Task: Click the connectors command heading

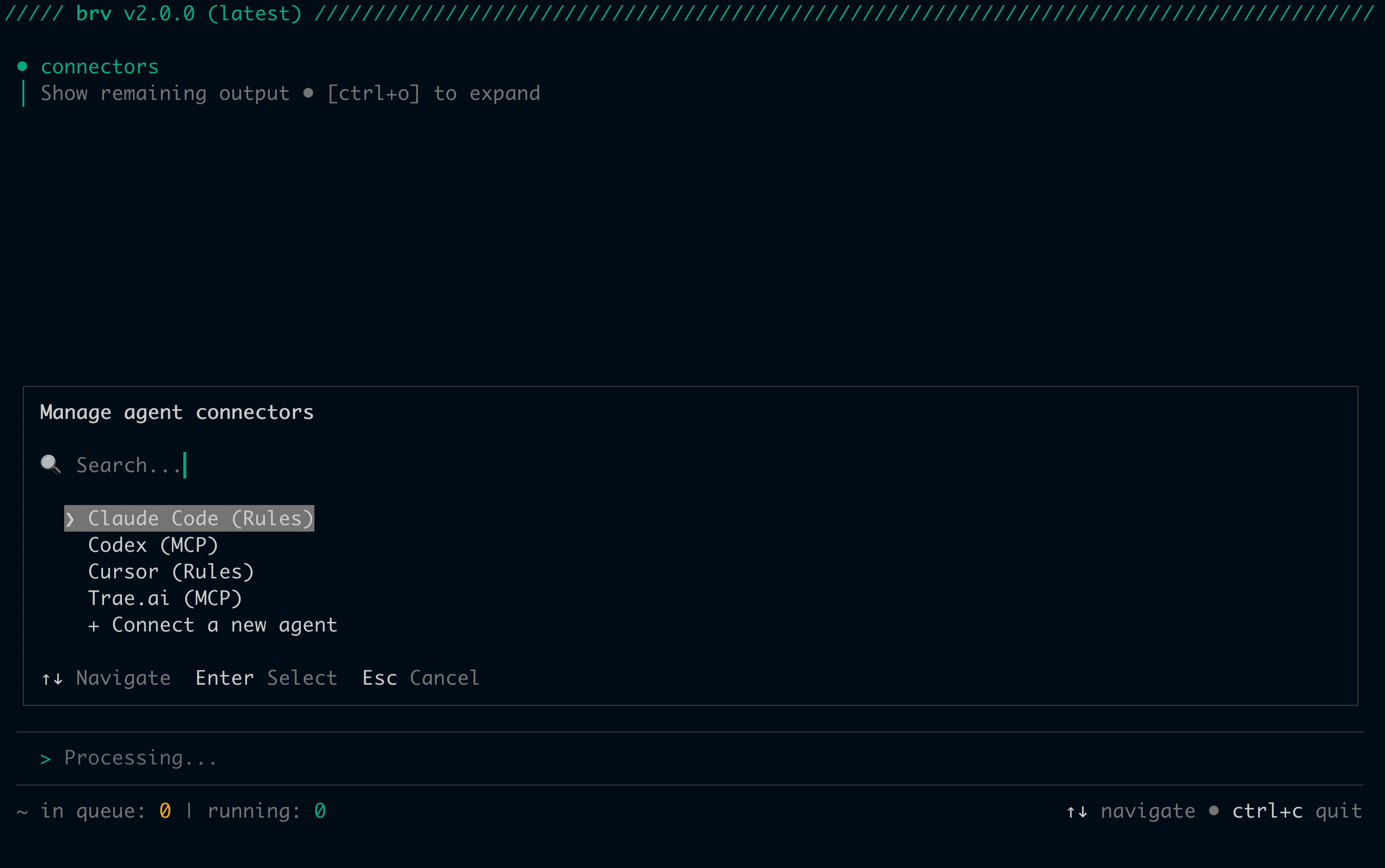Action: pyautogui.click(x=99, y=66)
